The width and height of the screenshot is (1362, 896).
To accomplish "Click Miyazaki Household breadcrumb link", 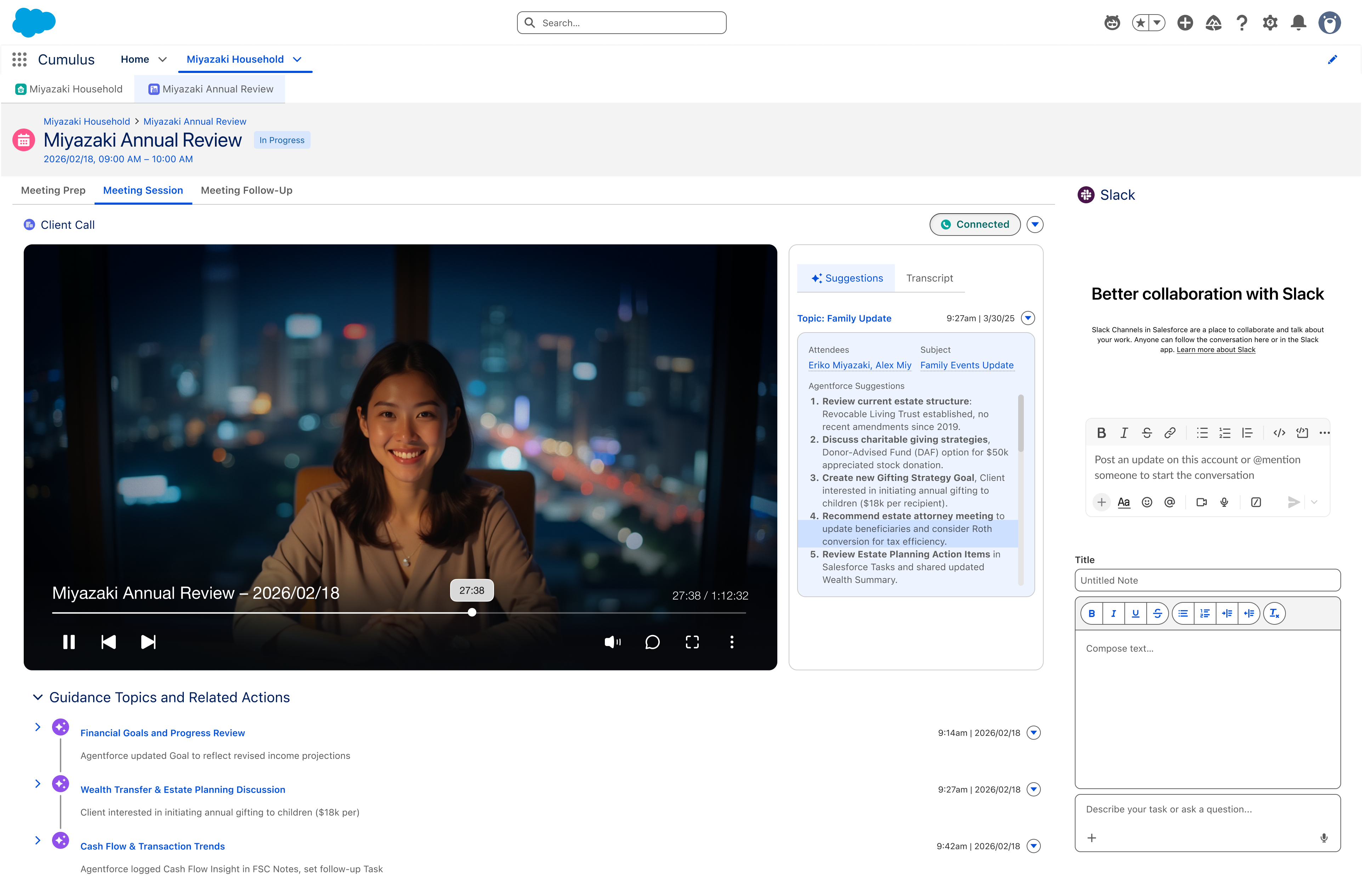I will 87,121.
